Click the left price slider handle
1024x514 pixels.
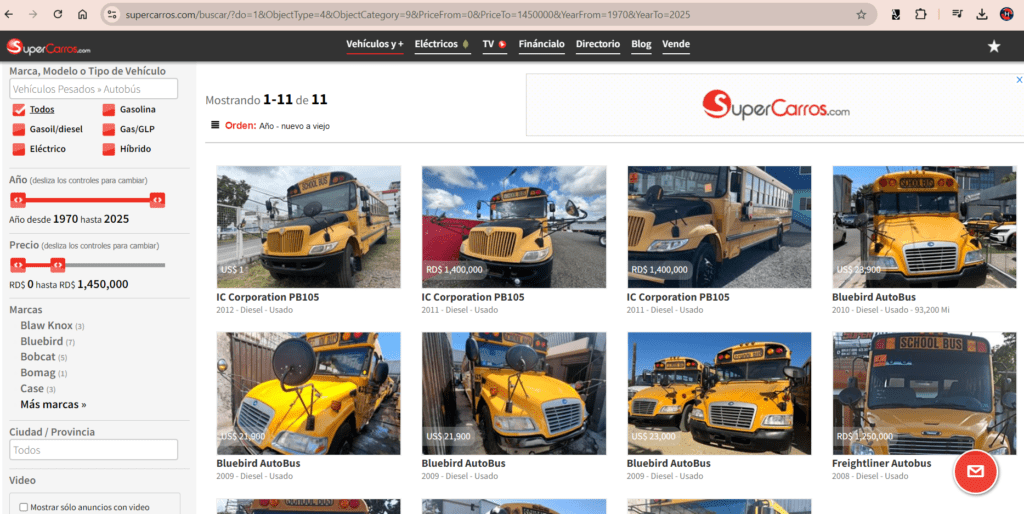[18, 265]
